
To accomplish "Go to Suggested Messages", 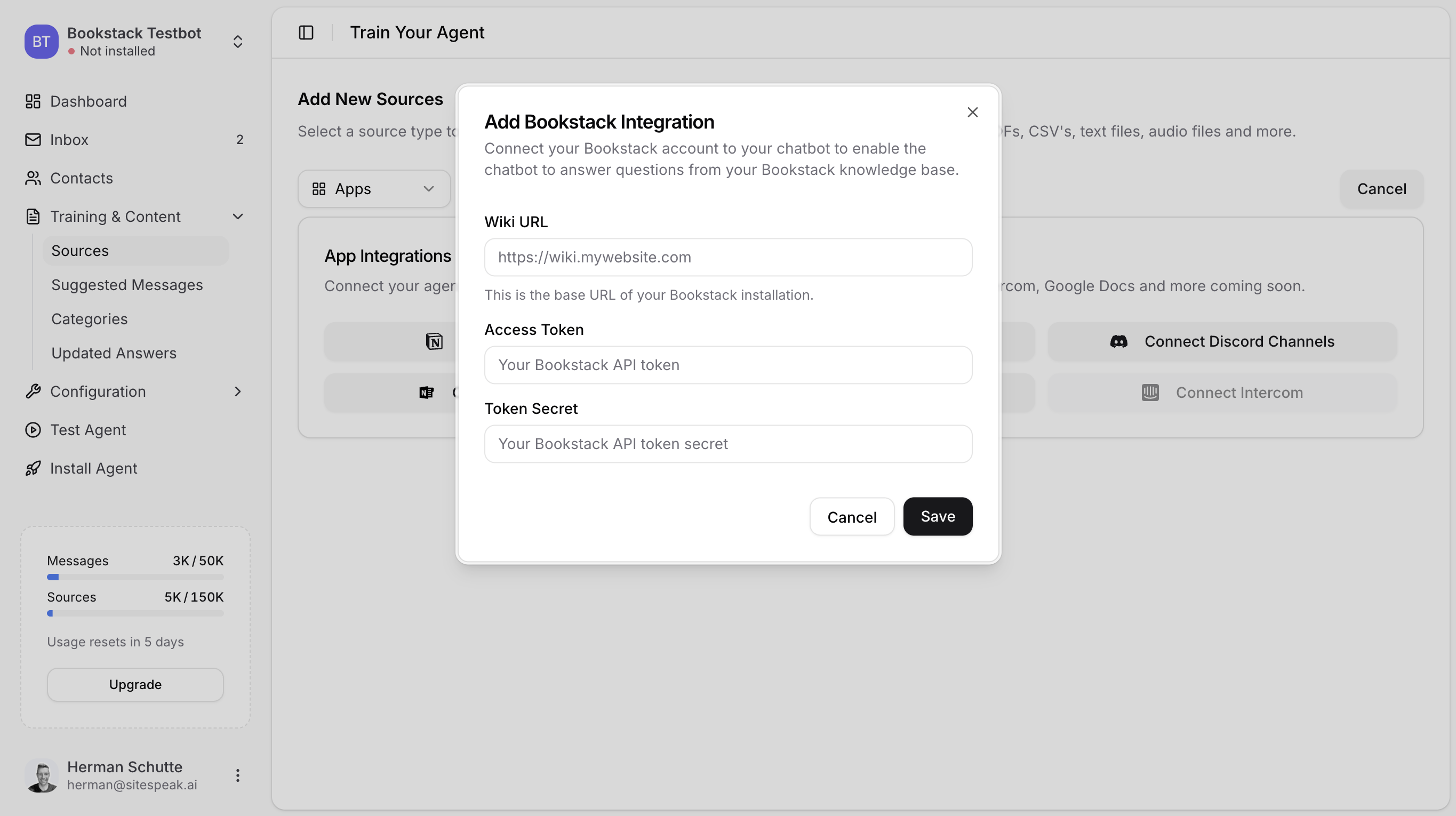I will point(127,285).
